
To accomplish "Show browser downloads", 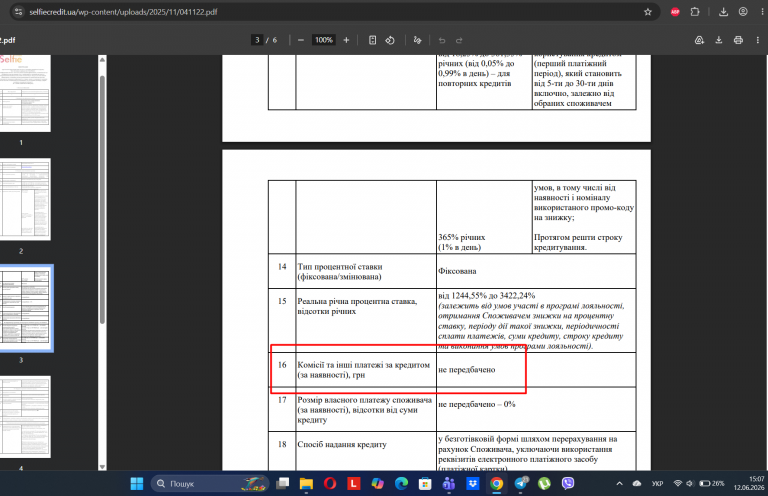I will pos(723,12).
